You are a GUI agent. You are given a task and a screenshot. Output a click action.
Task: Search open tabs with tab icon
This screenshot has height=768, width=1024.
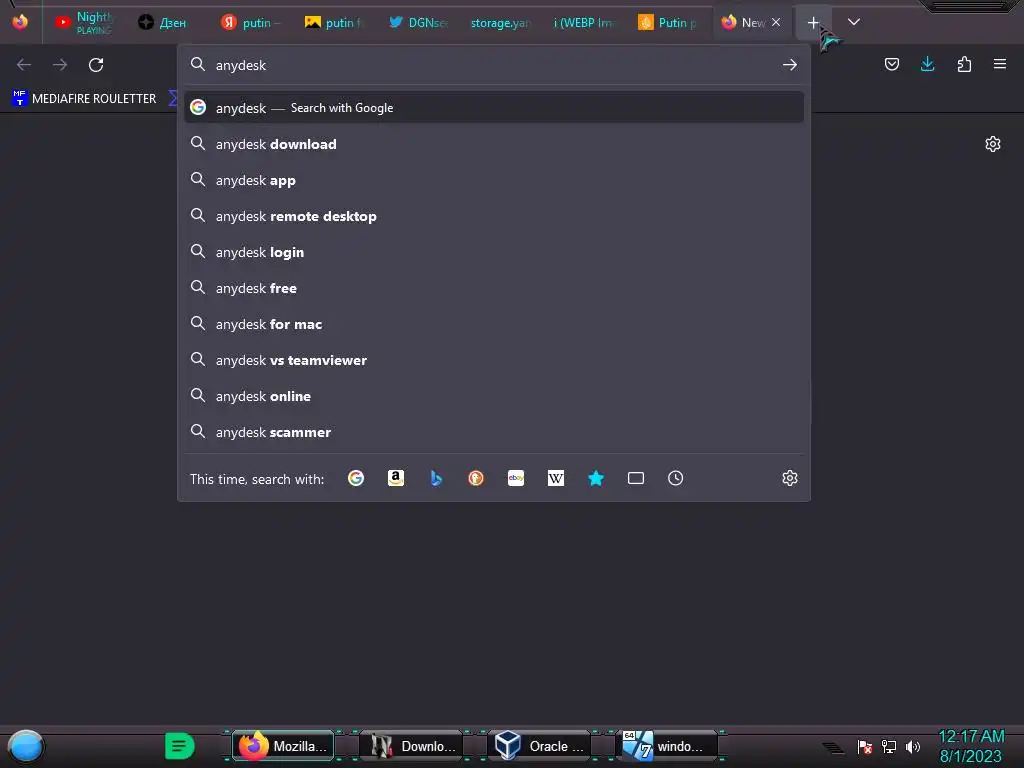[x=635, y=479]
